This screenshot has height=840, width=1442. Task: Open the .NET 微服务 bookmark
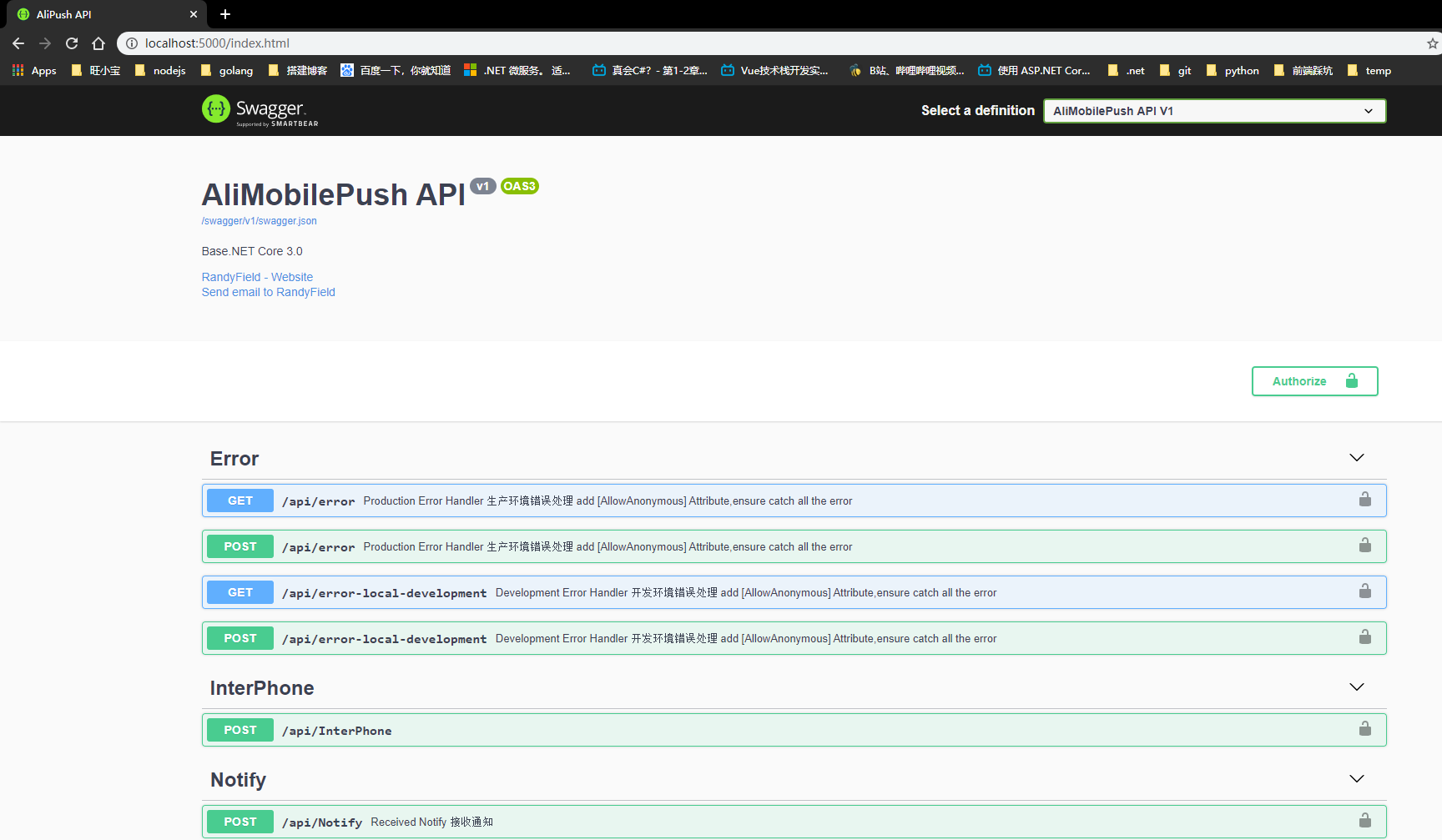point(517,71)
